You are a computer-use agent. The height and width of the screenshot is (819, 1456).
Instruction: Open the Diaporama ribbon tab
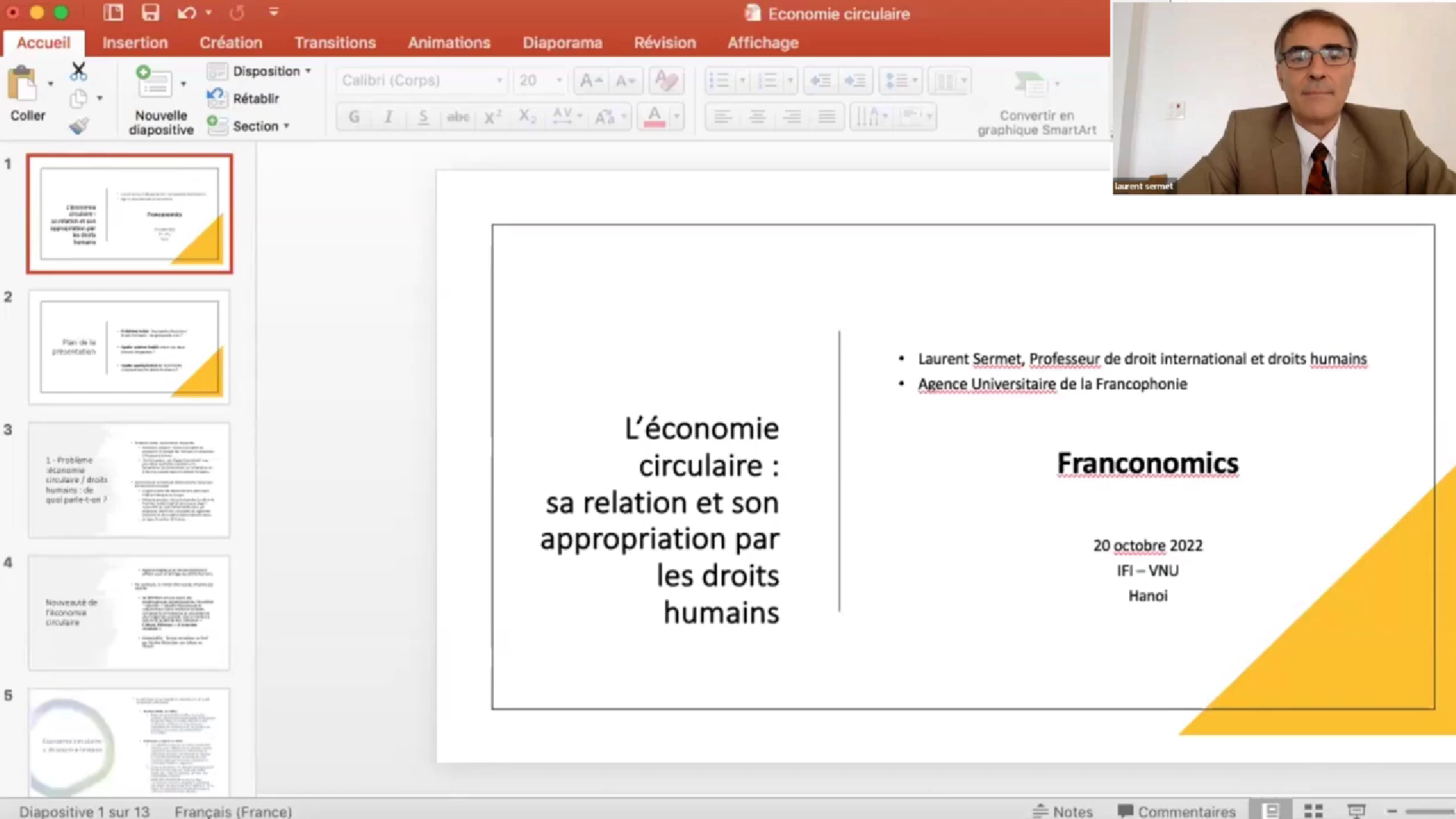click(x=562, y=43)
